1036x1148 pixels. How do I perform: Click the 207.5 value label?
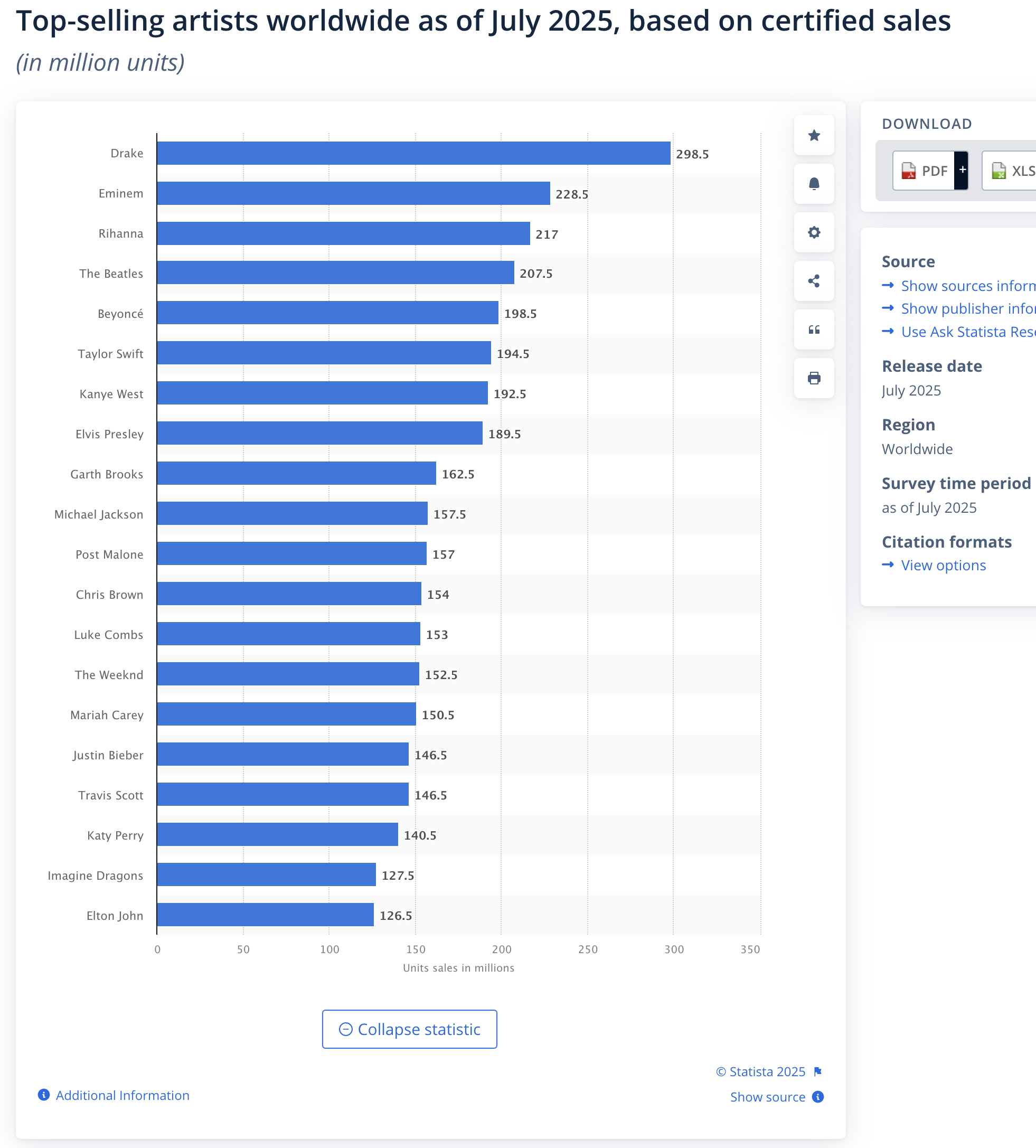pyautogui.click(x=535, y=274)
